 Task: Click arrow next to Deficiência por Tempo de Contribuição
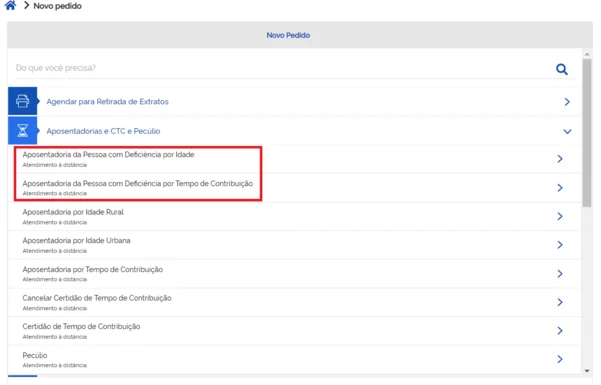tap(560, 188)
